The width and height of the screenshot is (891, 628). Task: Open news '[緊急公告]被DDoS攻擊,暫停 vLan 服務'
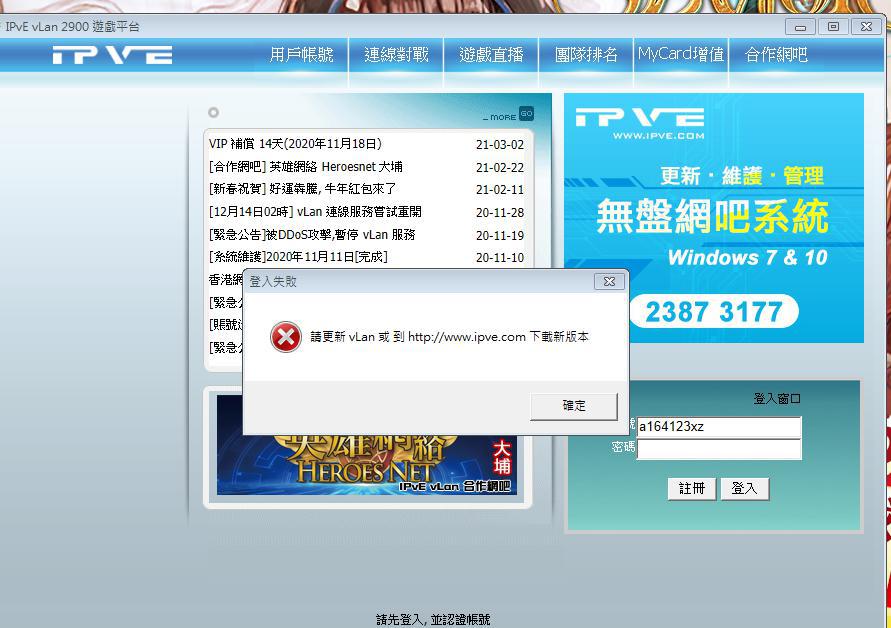point(312,234)
